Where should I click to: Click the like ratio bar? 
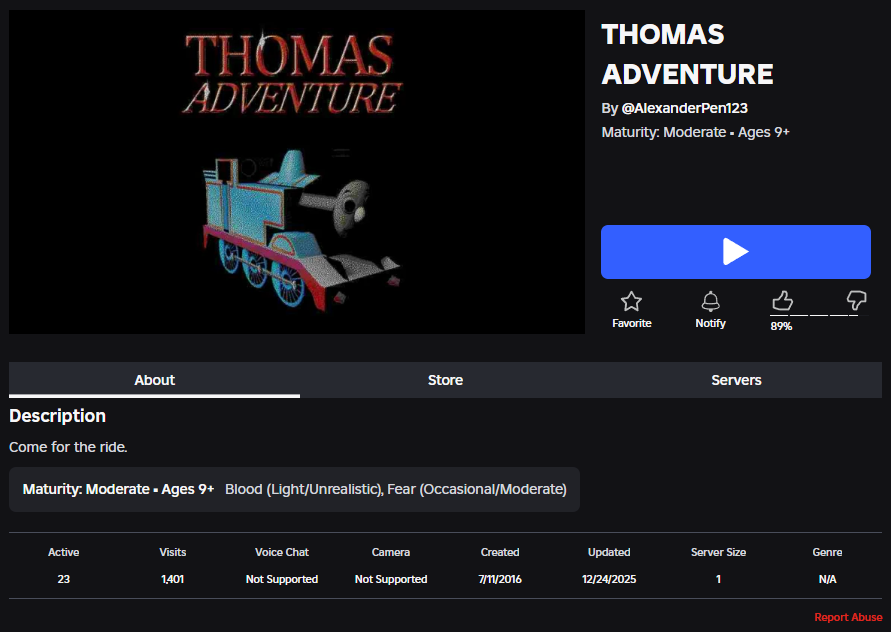pos(819,315)
